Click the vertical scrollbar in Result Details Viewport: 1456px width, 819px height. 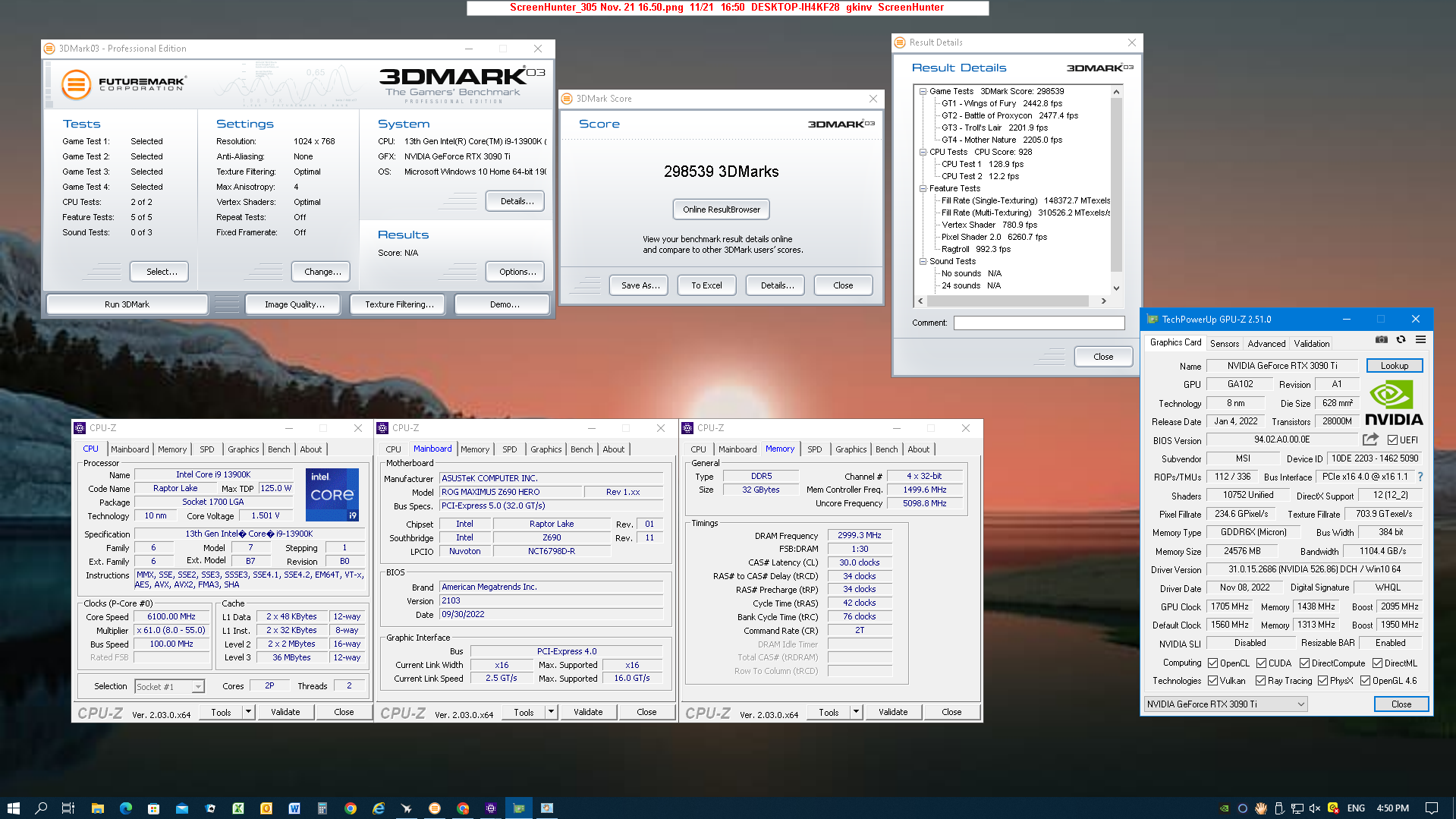[1115, 190]
